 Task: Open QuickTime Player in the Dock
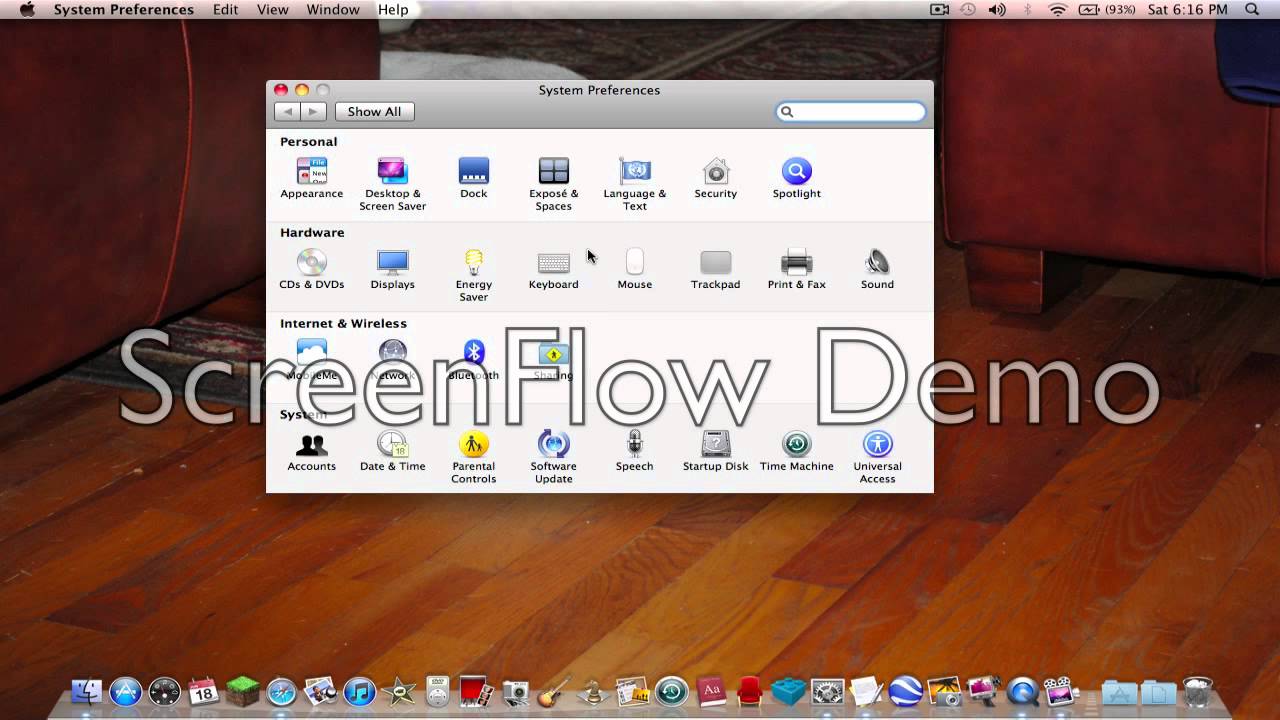1022,691
